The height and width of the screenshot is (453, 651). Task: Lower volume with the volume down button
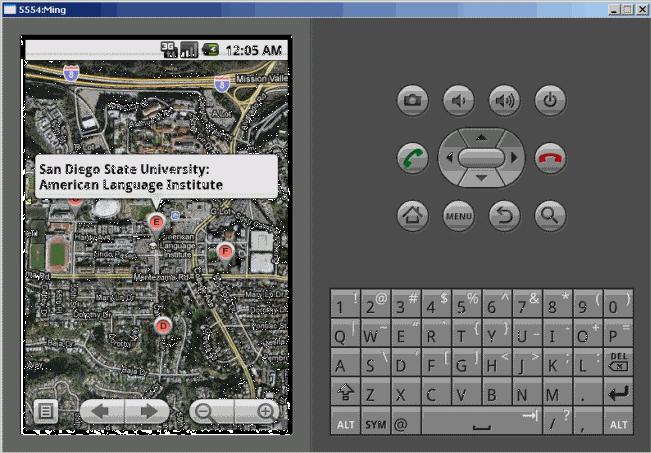(x=458, y=100)
